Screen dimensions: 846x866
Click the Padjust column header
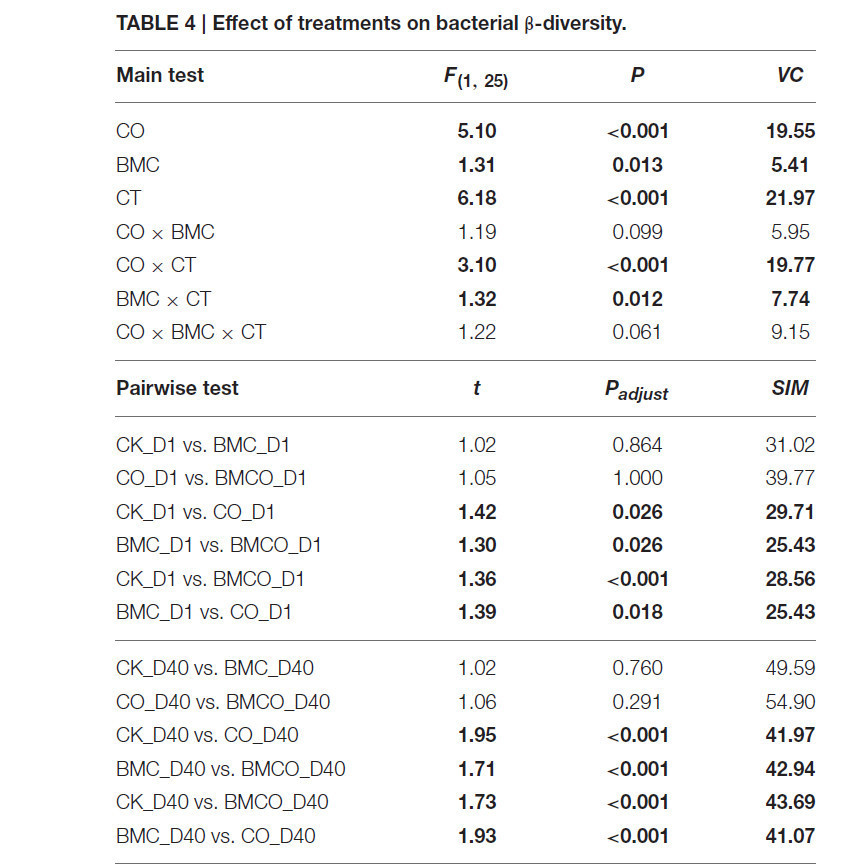(637, 390)
